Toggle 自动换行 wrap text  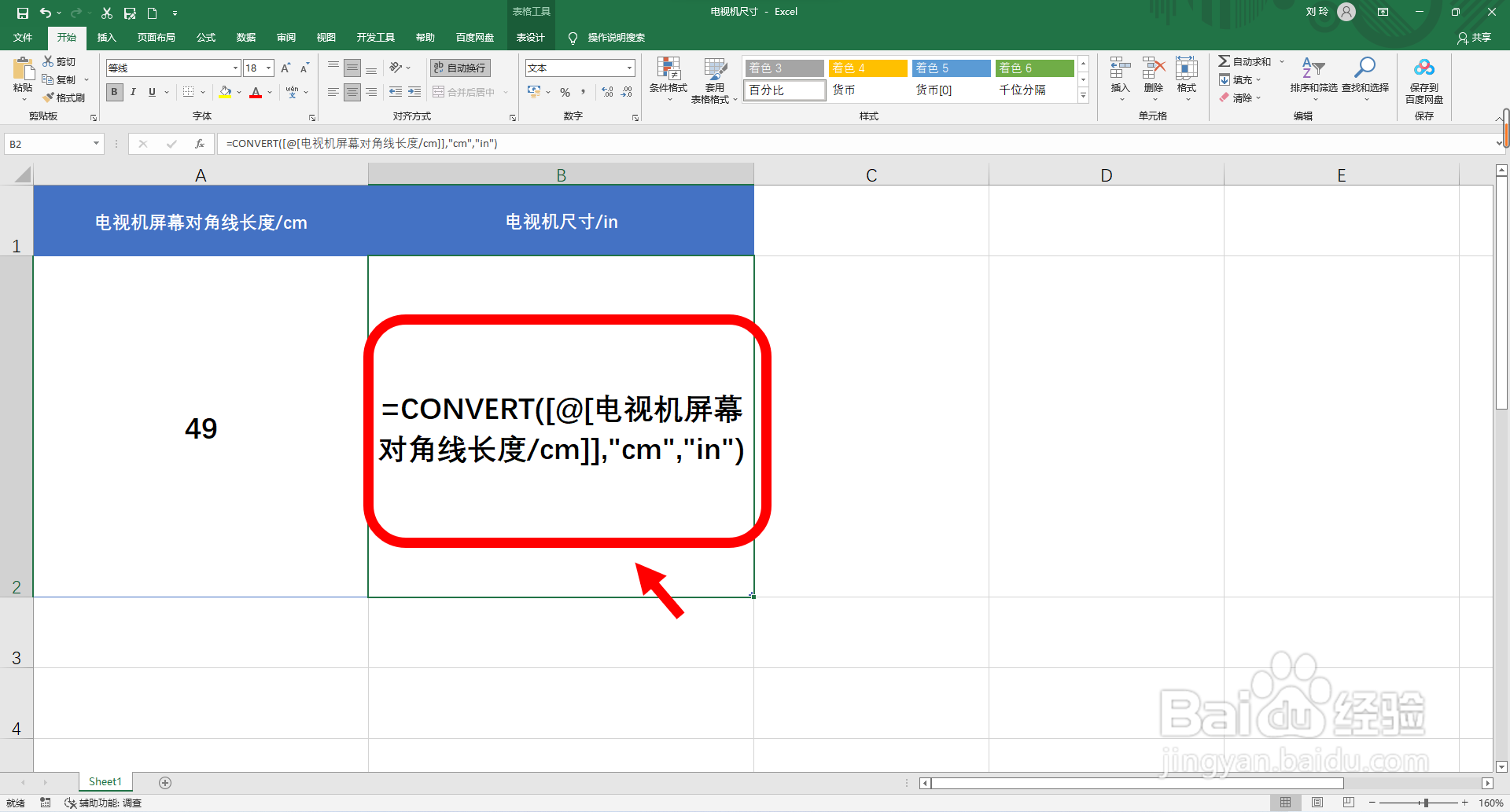460,68
